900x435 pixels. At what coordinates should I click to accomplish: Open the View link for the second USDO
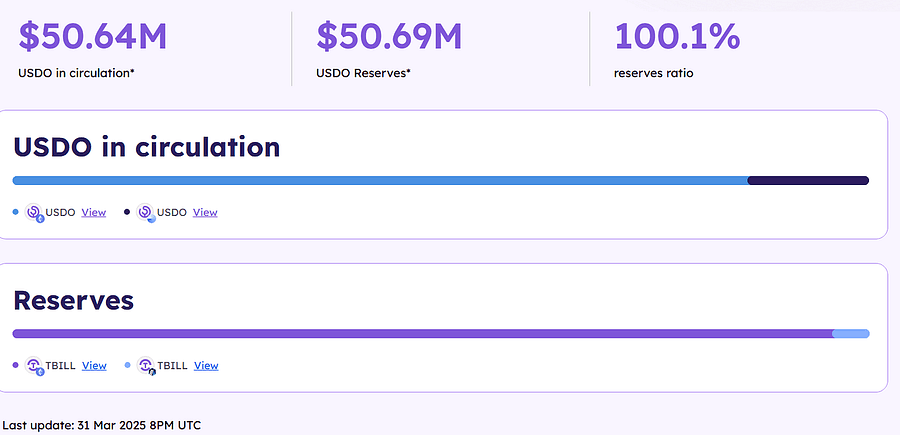[x=205, y=212]
